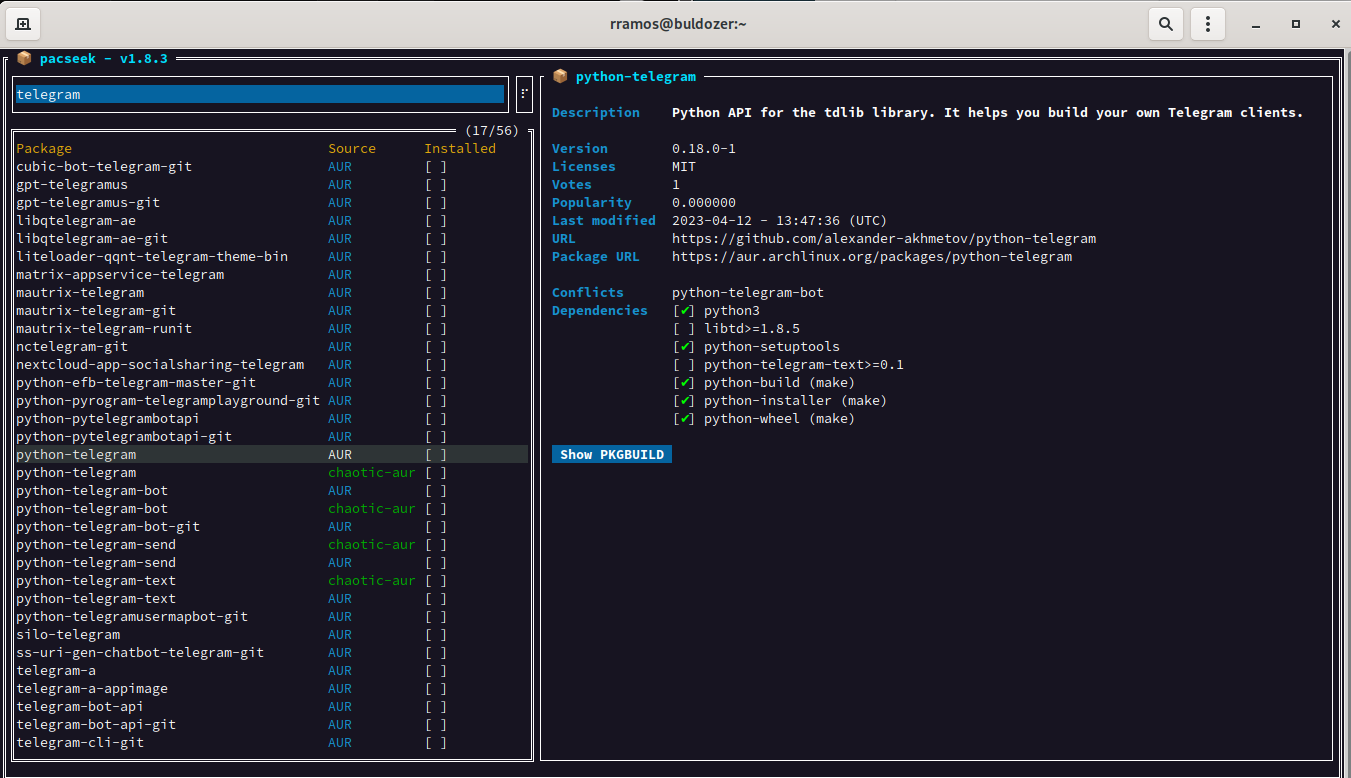Toggle install box for cubic-bot-telegram-git
1351x778 pixels.
tap(436, 166)
